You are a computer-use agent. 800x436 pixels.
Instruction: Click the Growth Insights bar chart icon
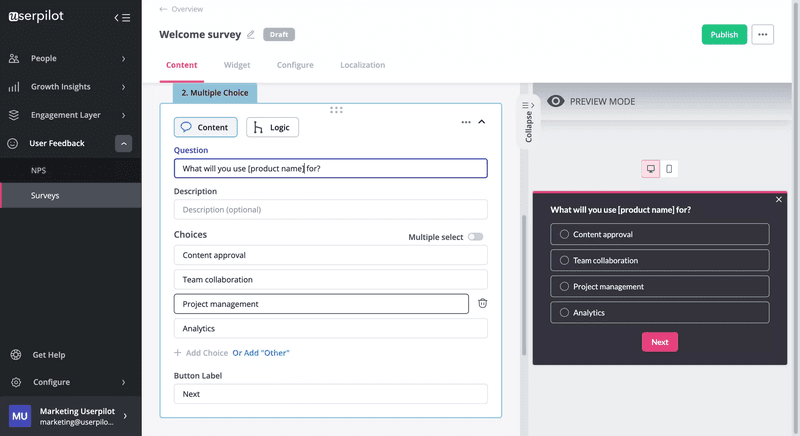(14, 87)
